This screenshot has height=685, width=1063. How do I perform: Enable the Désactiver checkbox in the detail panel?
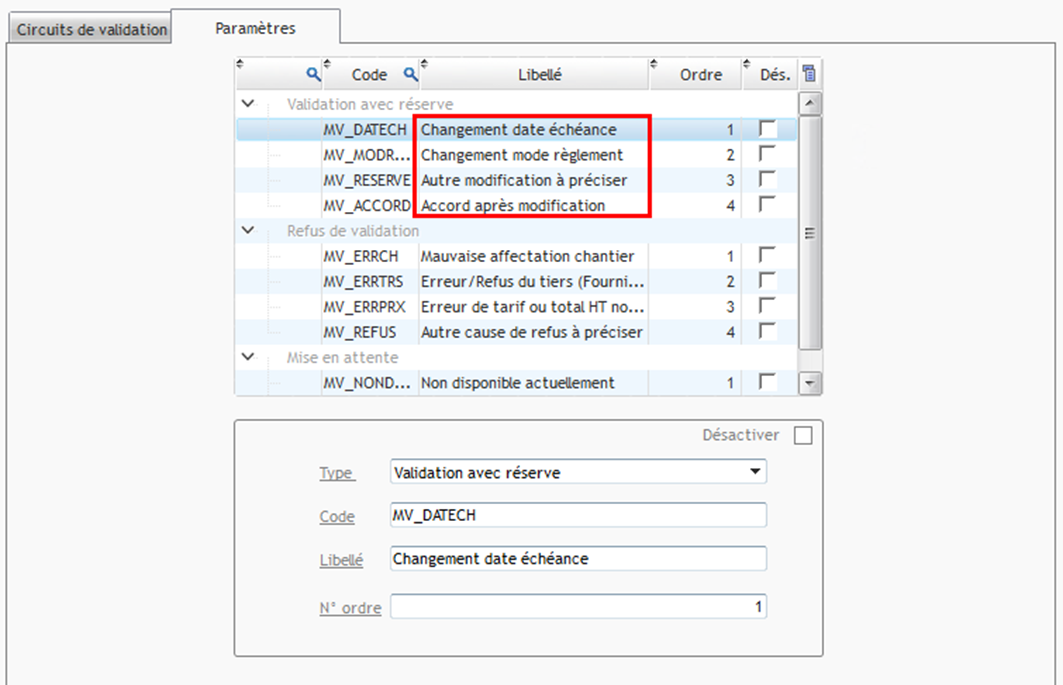point(801,434)
